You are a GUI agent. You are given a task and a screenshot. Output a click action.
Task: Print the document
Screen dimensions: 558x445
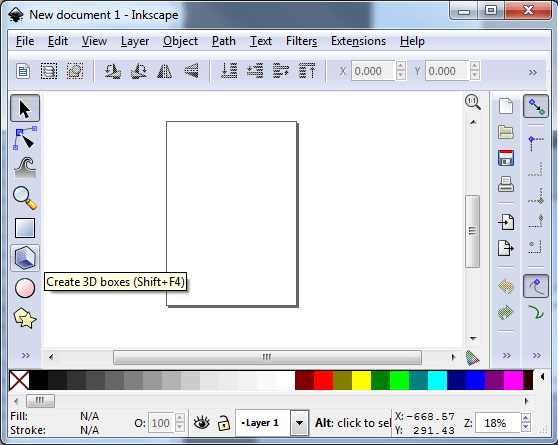[506, 184]
